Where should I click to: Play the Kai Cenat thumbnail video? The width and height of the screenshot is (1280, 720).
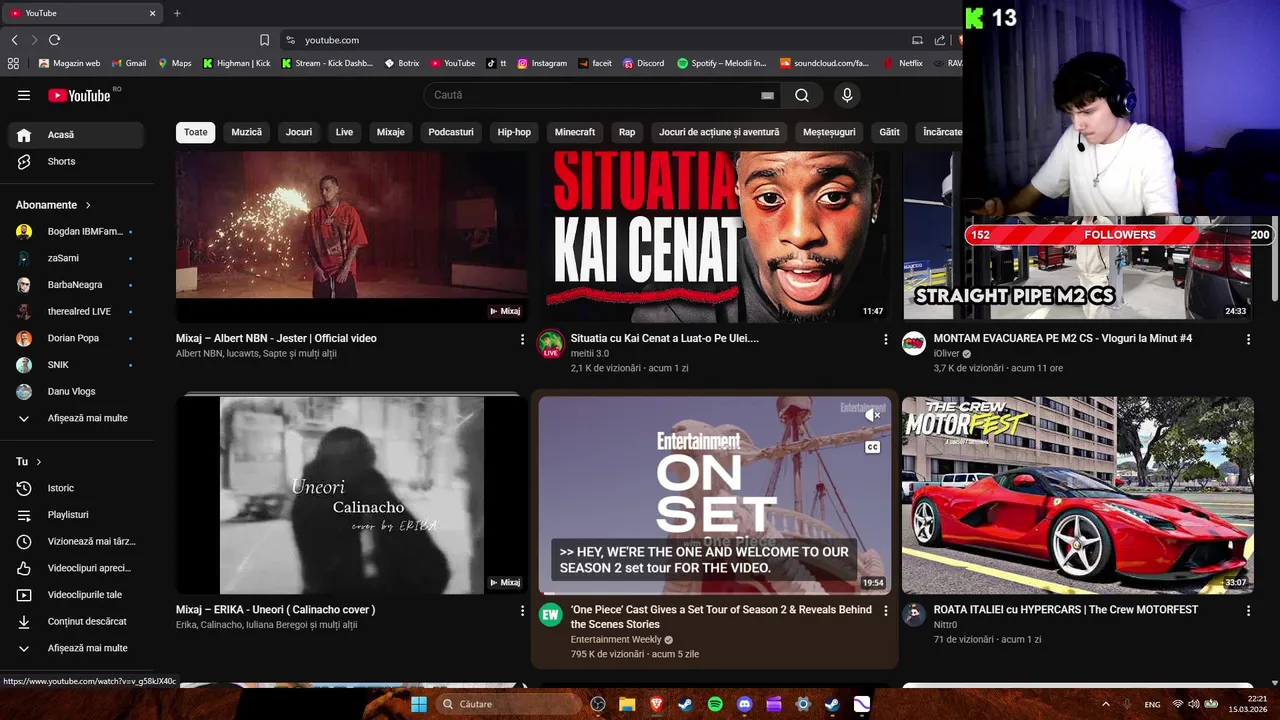(715, 236)
